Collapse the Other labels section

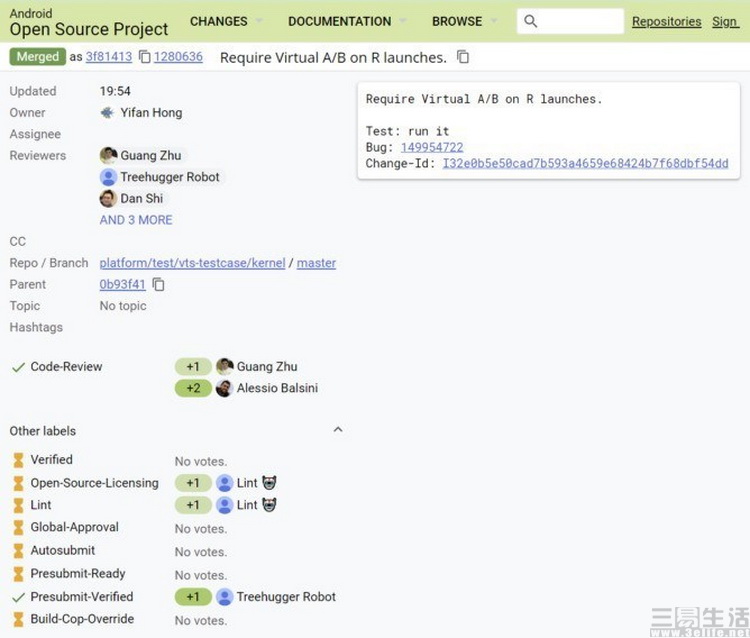tap(338, 429)
